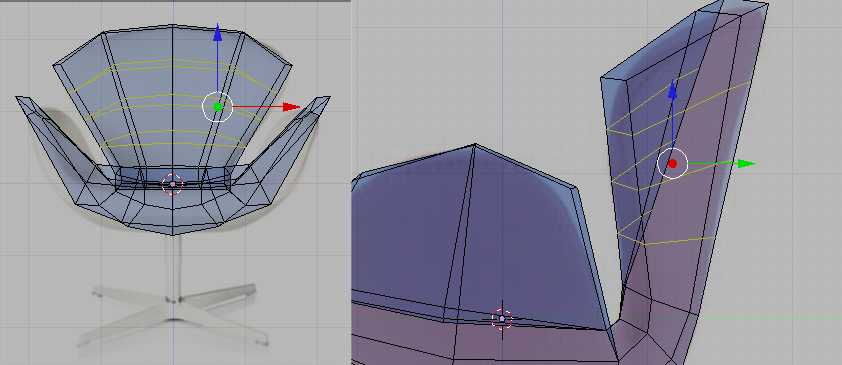This screenshot has height=365, width=842.
Task: Select bottom center vertex of seat front view
Action: coord(172,235)
